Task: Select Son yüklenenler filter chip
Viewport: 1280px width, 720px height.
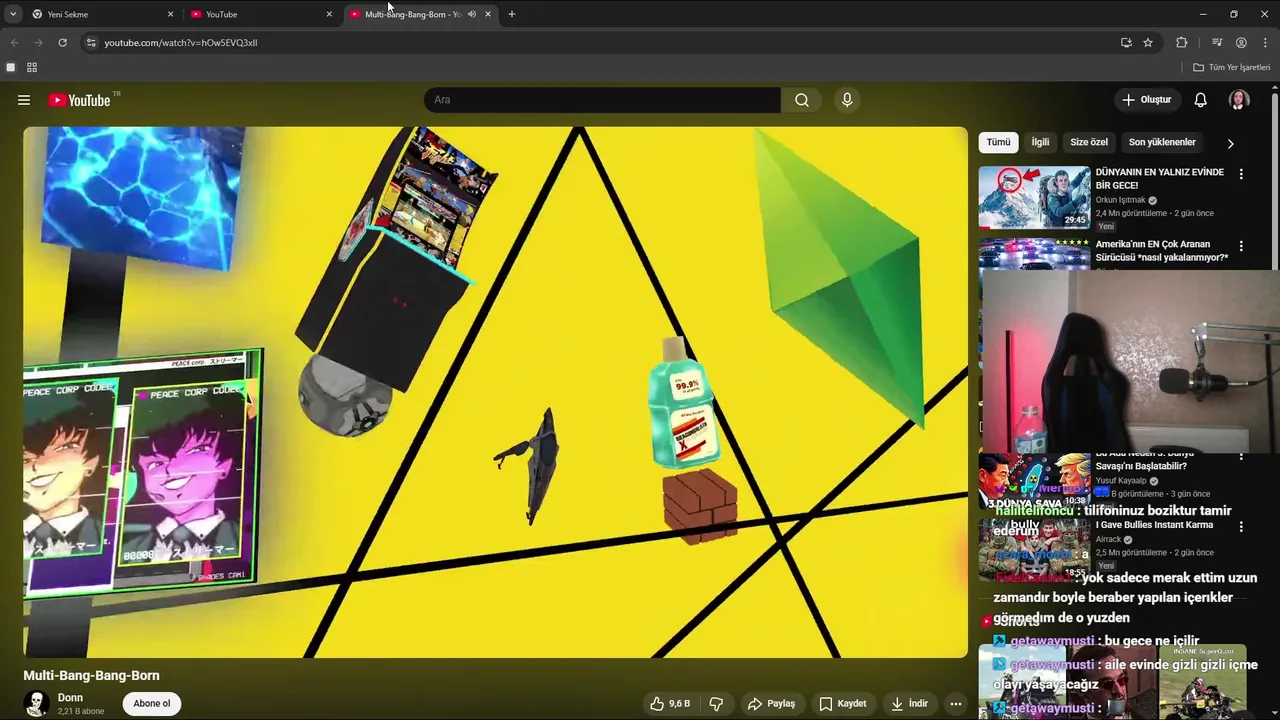Action: (1162, 142)
